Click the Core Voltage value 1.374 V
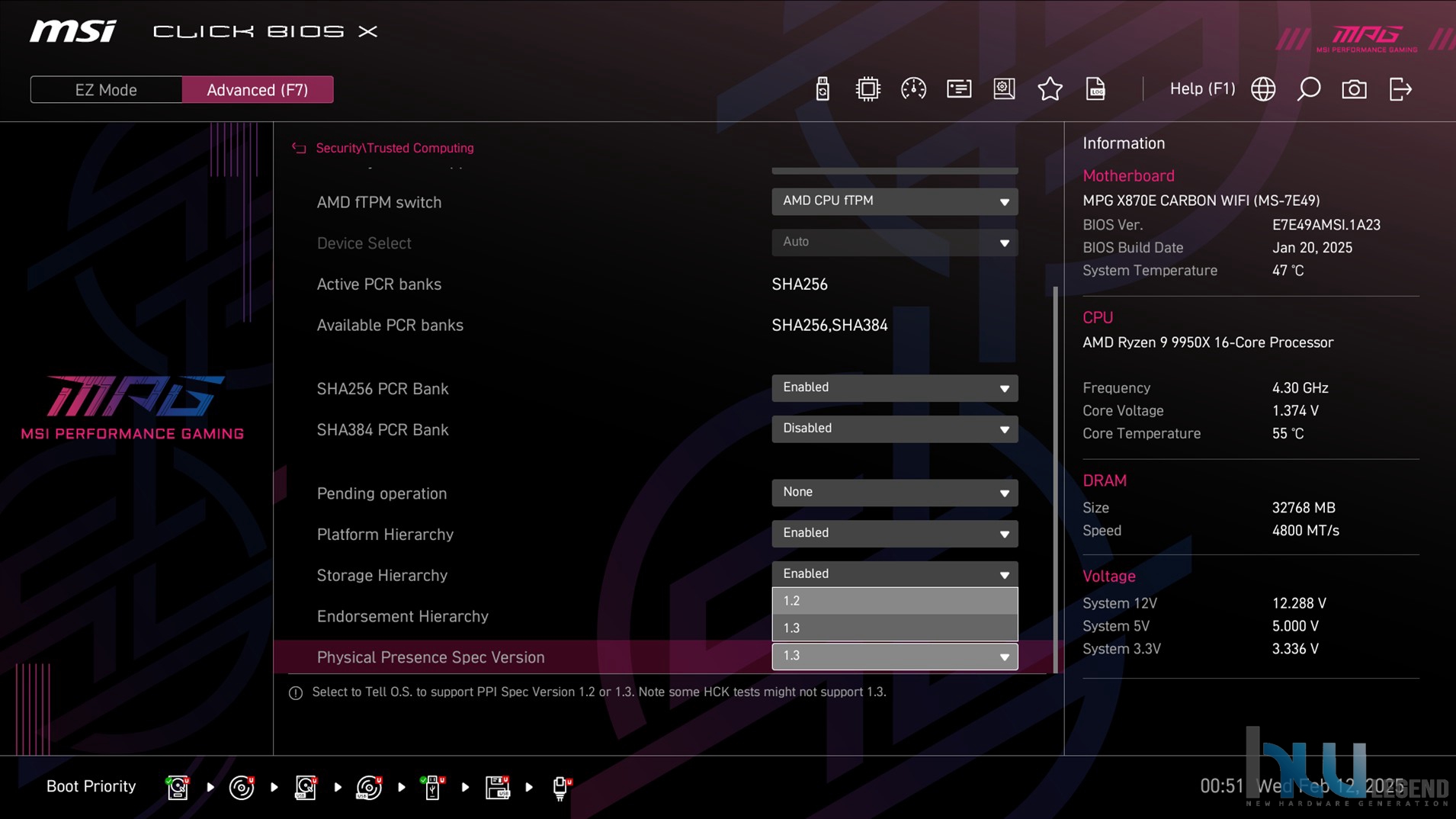1456x819 pixels. (x=1295, y=411)
